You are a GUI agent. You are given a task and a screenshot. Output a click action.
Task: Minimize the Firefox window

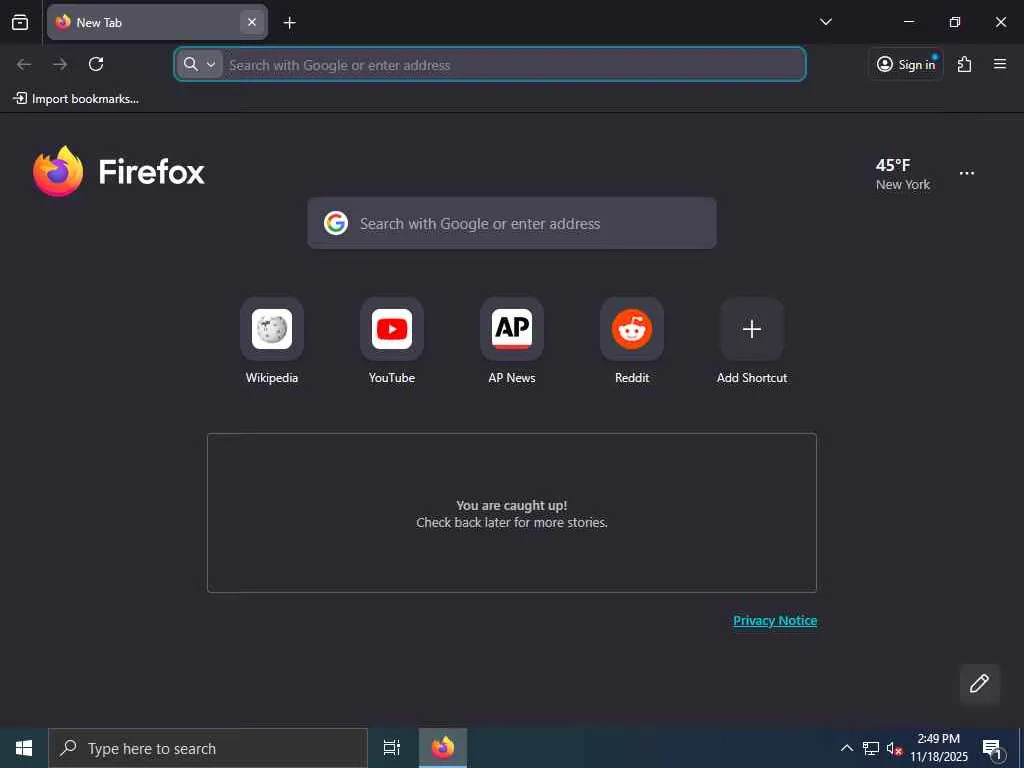[908, 22]
